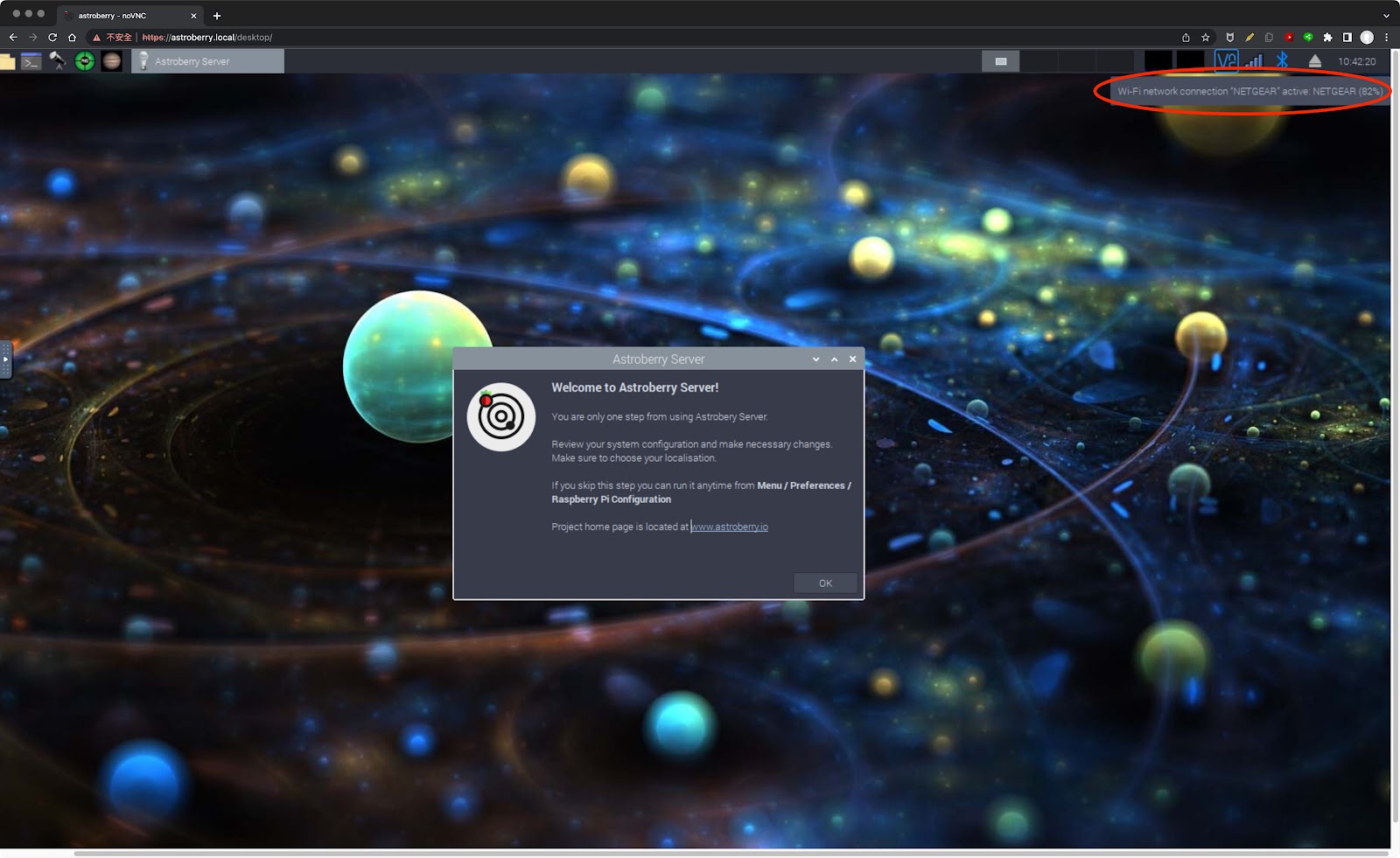Maximize the Astroberry Server dialog
The height and width of the screenshot is (858, 1400).
tap(834, 359)
